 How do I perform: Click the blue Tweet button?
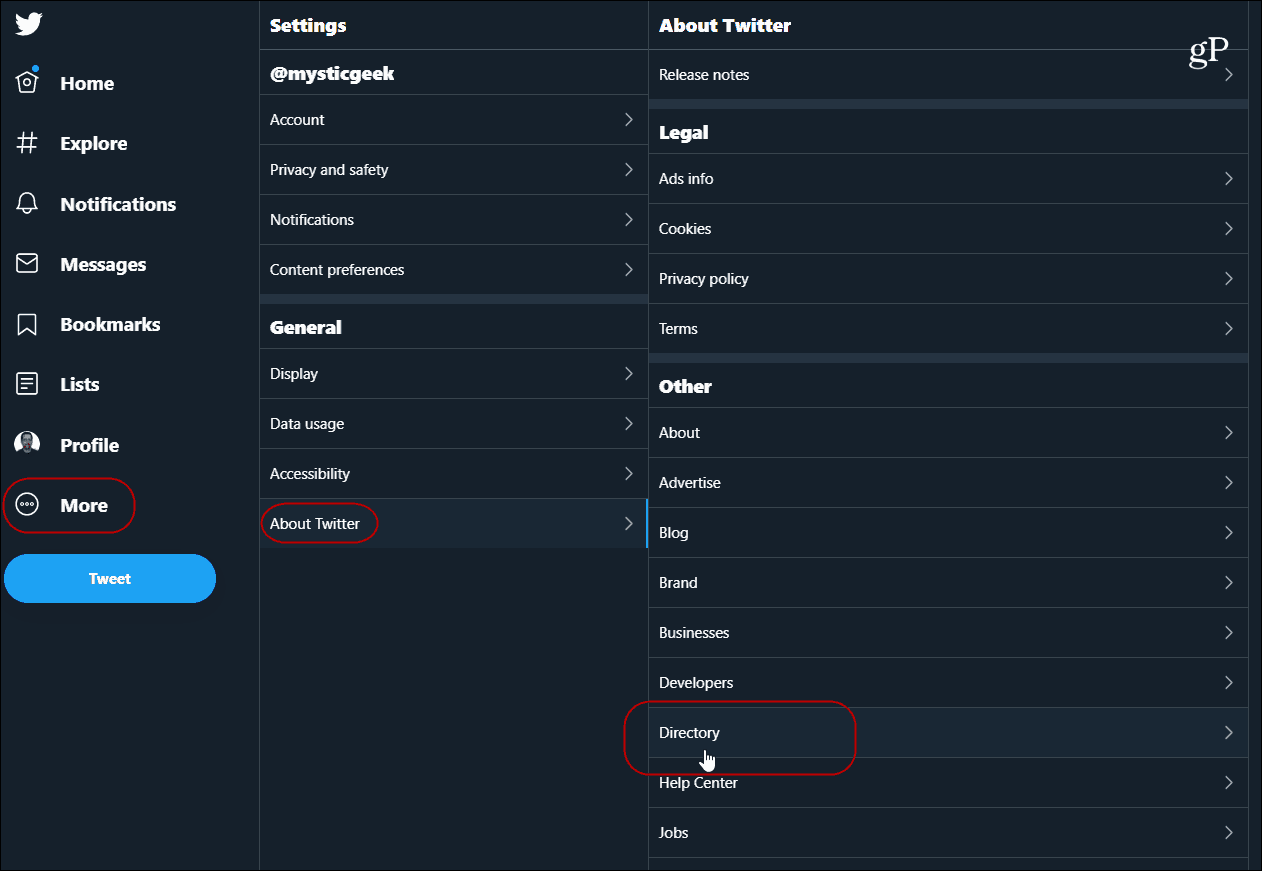(x=110, y=579)
